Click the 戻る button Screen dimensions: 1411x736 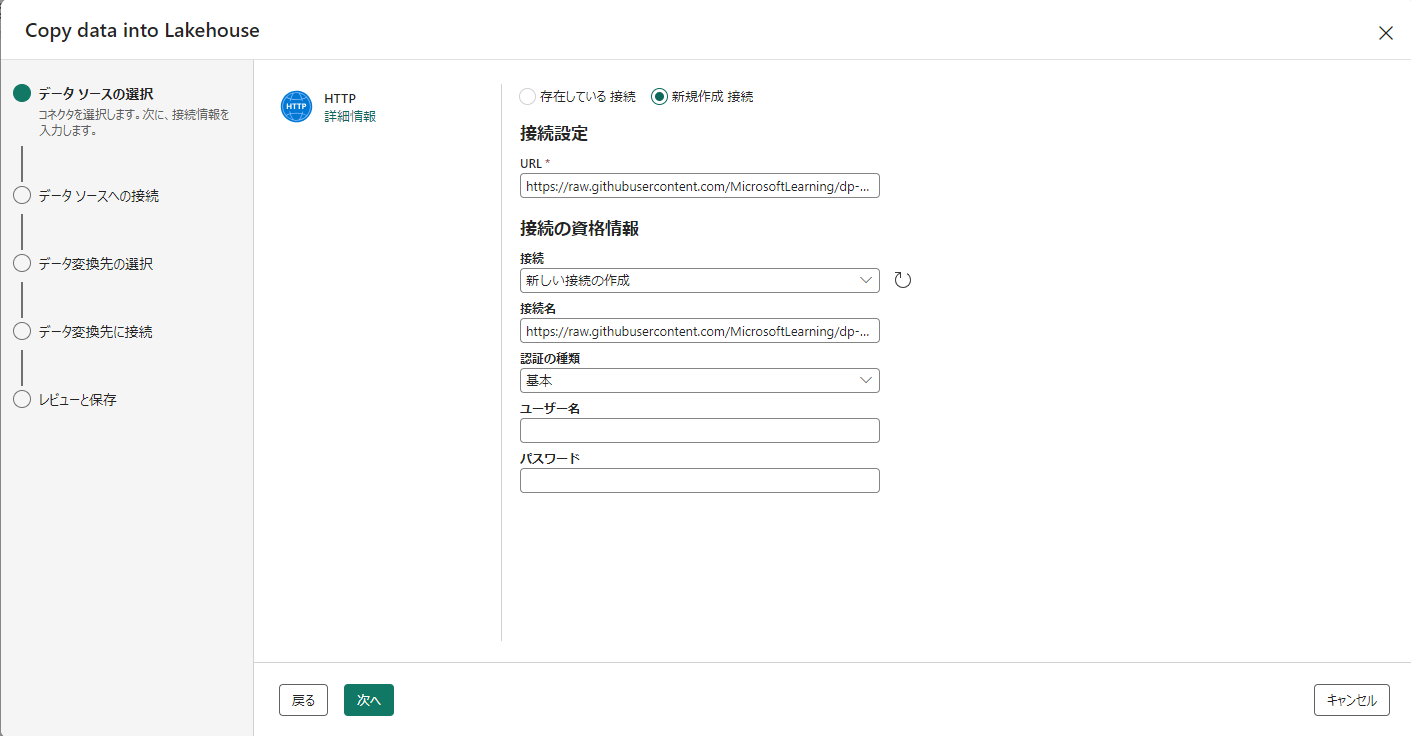pos(304,700)
